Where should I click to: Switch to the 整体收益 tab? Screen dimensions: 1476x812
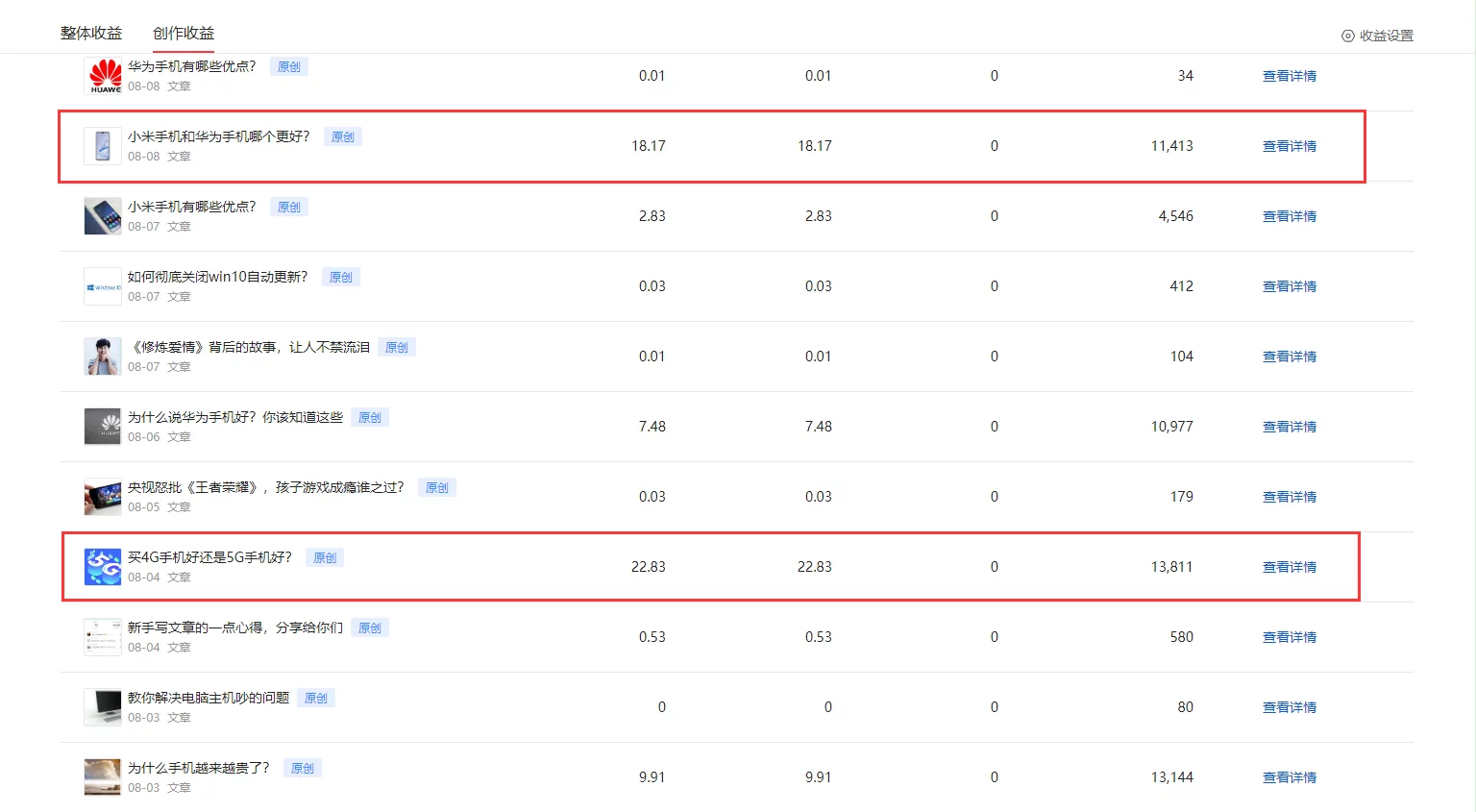[91, 34]
